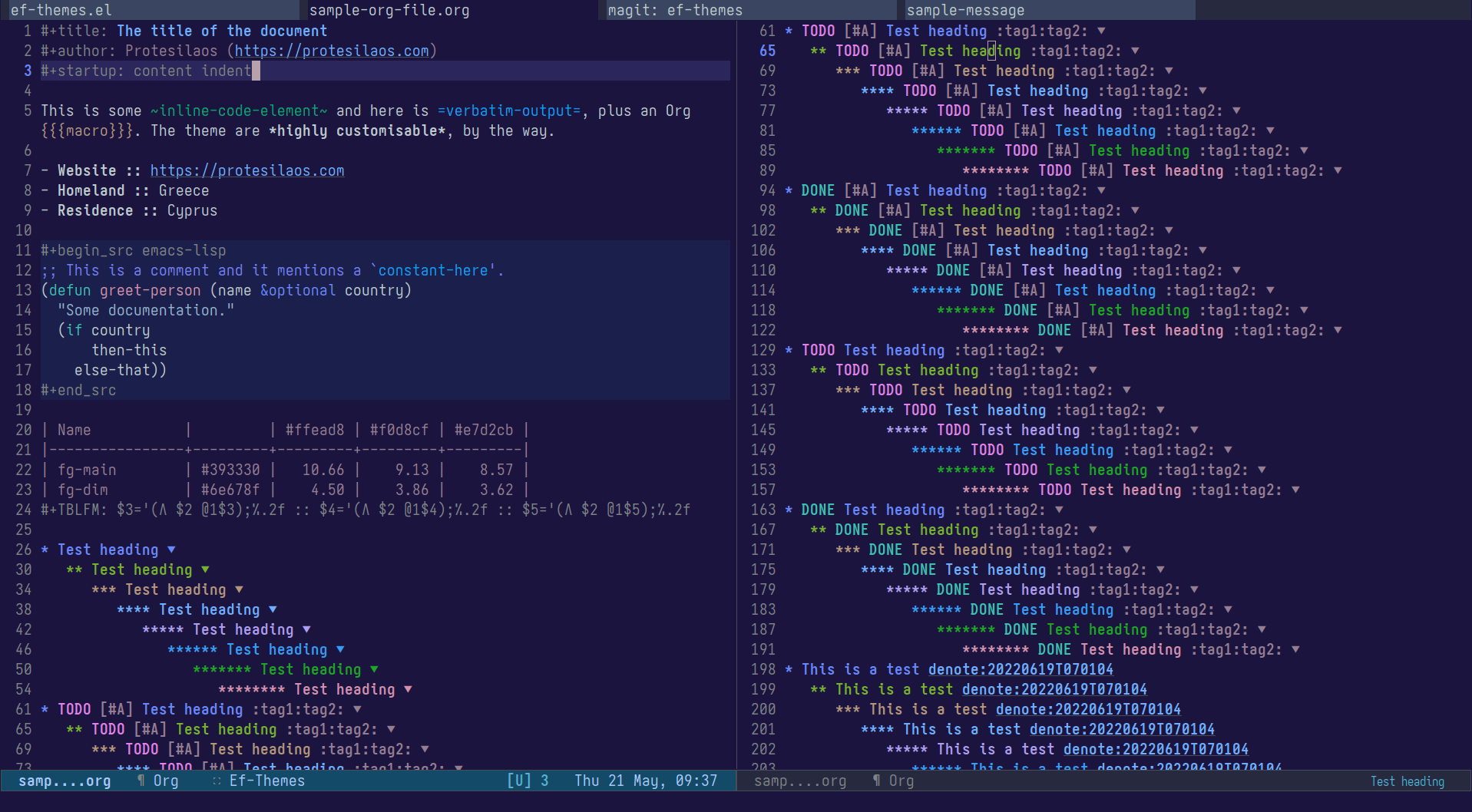1472x812 pixels.
Task: Click the Homeland list item
Action: pyautogui.click(x=125, y=190)
